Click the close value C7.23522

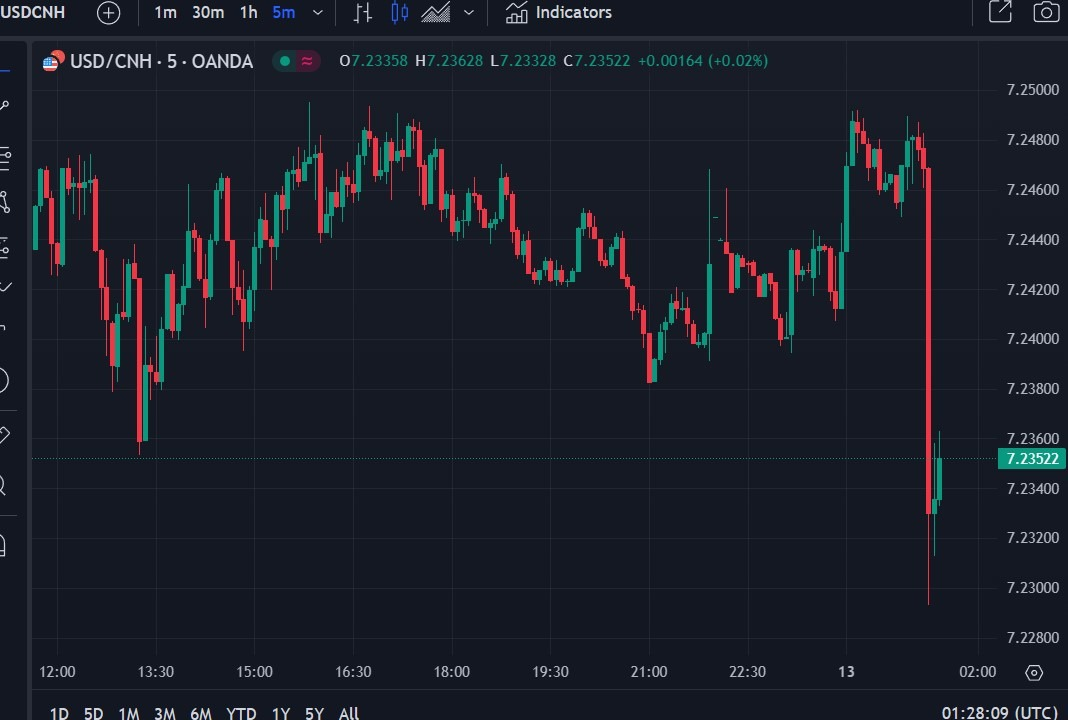(597, 61)
